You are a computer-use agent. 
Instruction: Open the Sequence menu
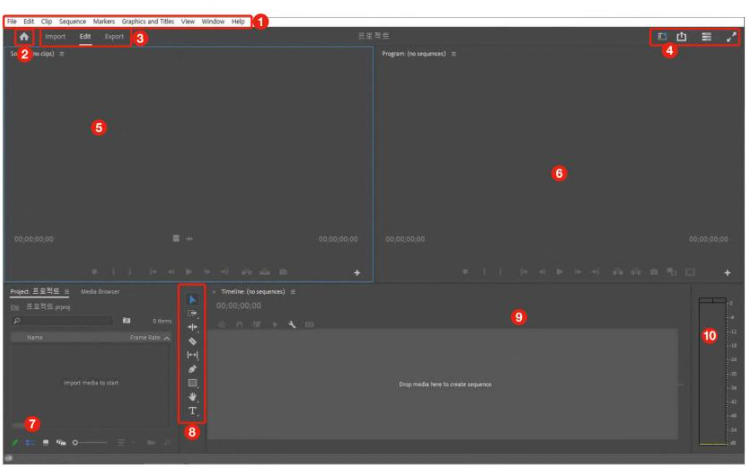tap(72, 22)
